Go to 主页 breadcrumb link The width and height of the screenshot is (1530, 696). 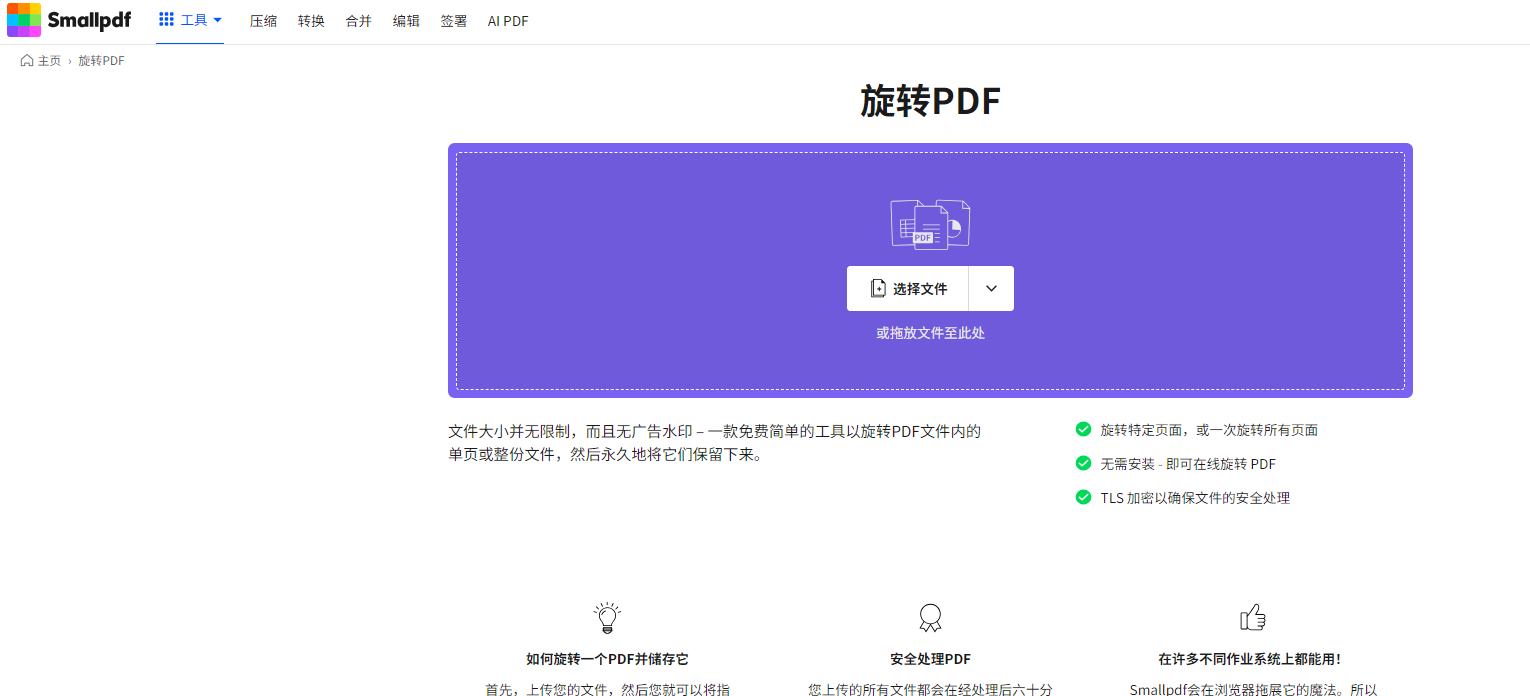[49, 61]
